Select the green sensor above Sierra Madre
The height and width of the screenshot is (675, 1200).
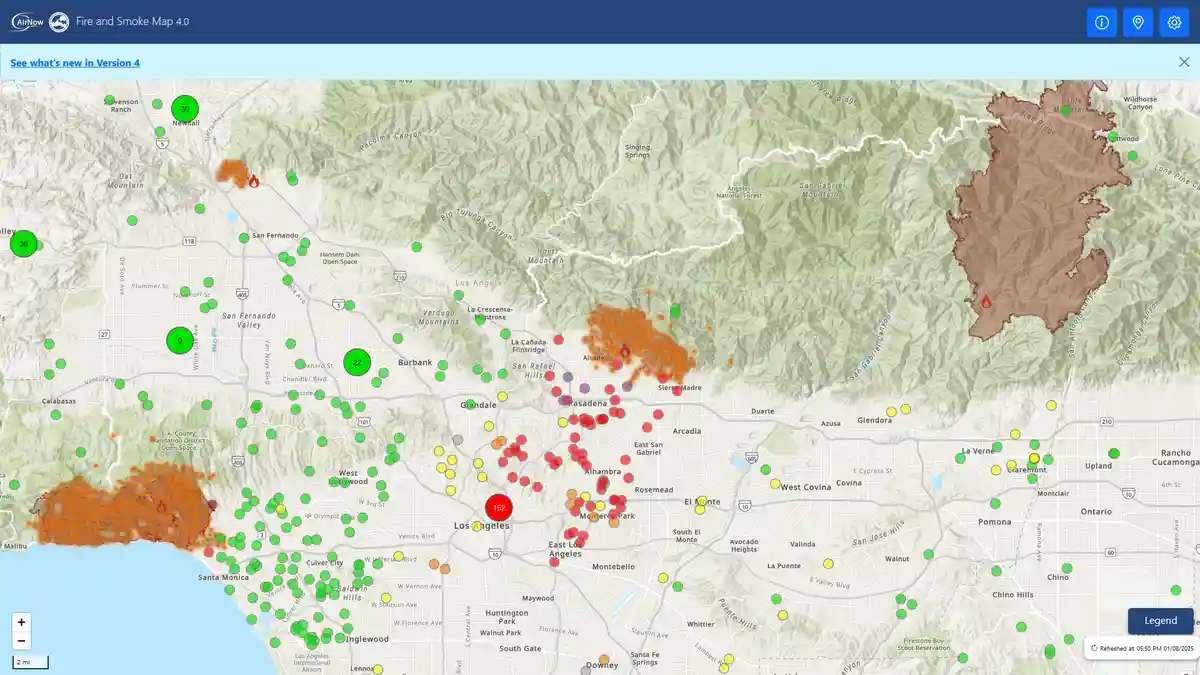[x=673, y=312]
